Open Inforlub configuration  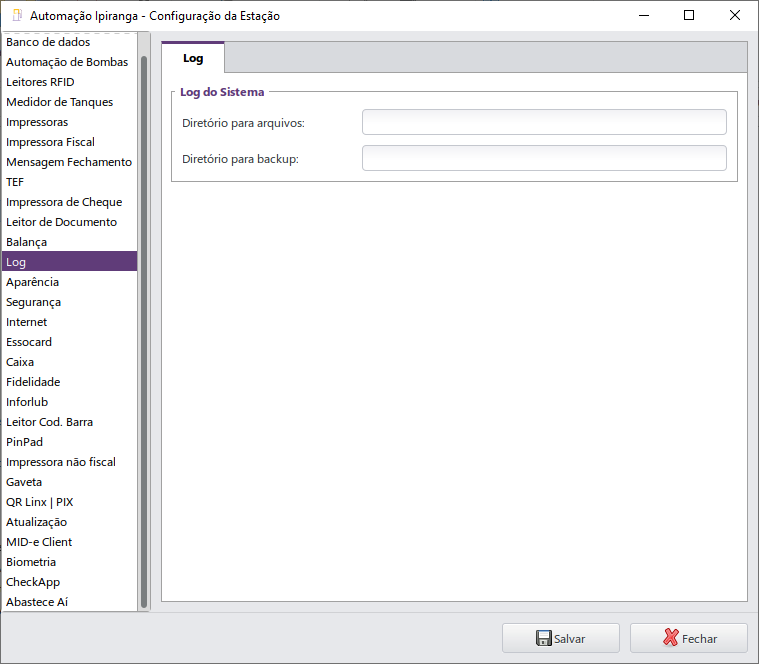(x=70, y=402)
